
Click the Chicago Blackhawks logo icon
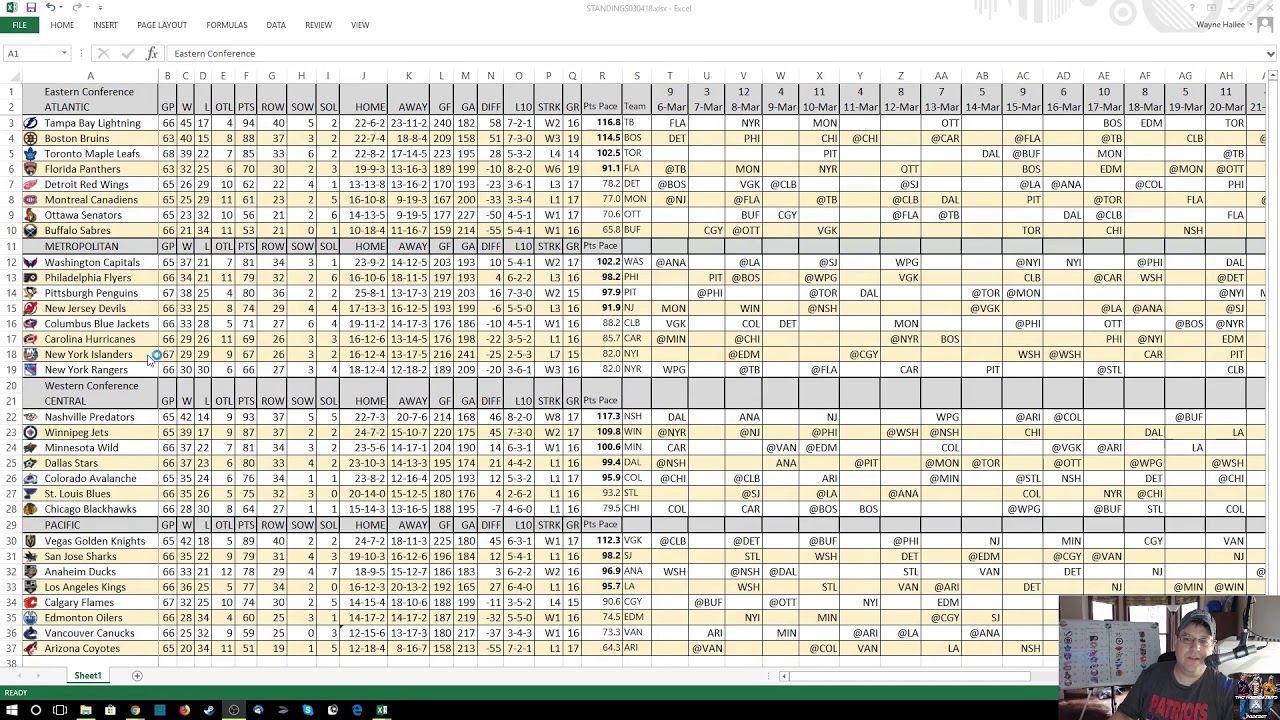[31, 510]
